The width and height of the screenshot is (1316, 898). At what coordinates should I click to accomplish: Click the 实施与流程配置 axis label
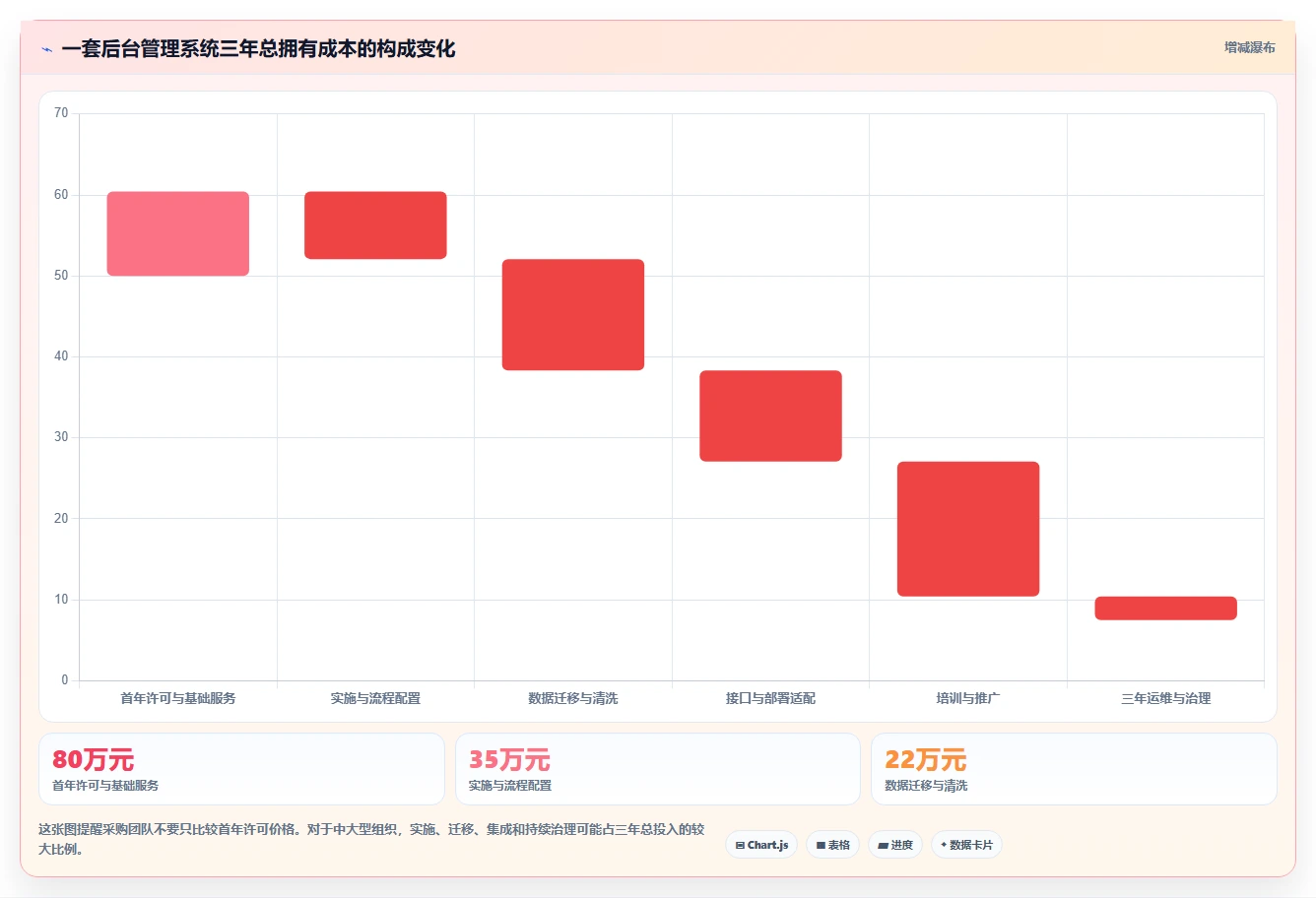(x=375, y=698)
